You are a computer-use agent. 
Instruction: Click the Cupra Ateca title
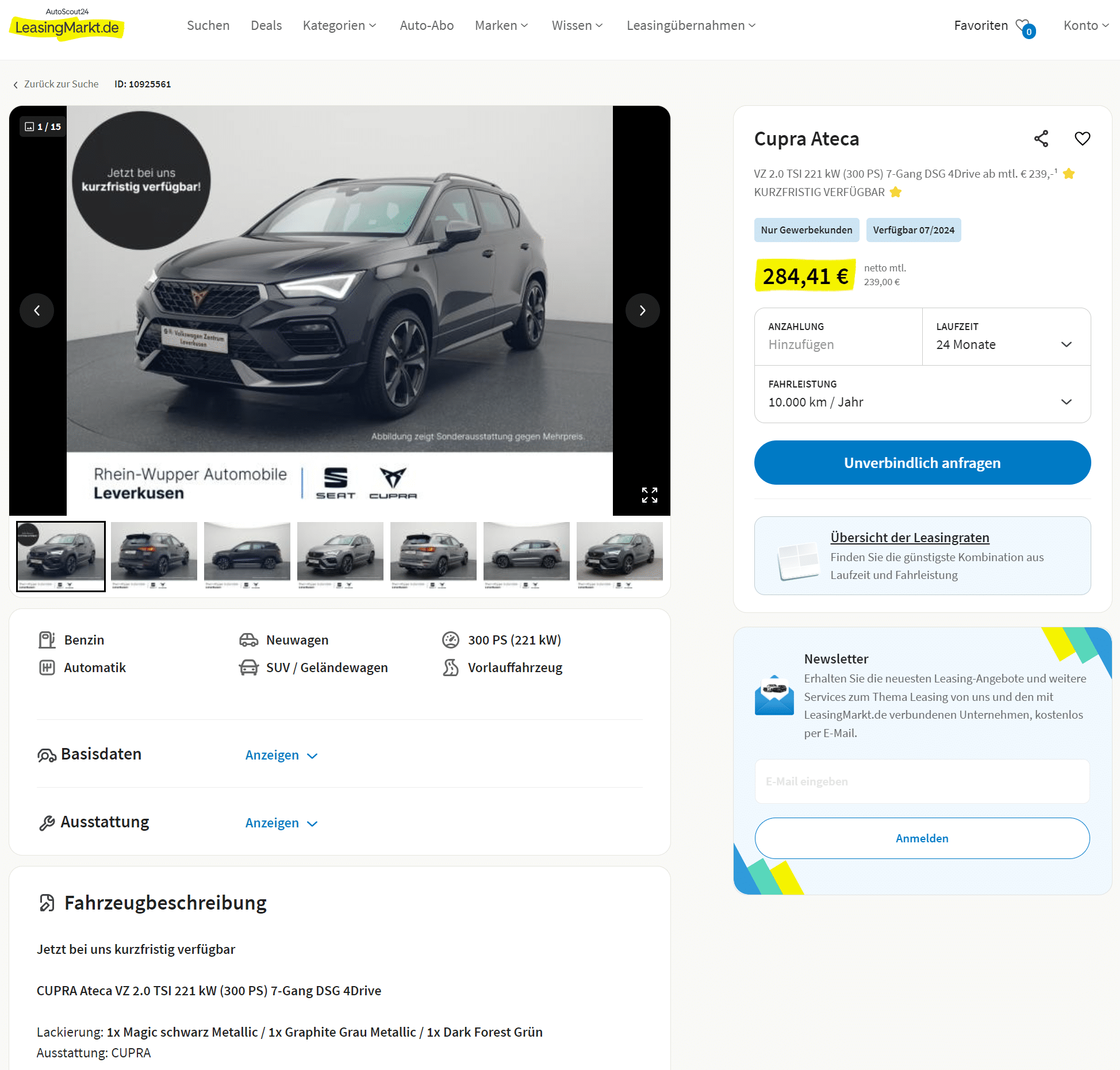click(807, 139)
